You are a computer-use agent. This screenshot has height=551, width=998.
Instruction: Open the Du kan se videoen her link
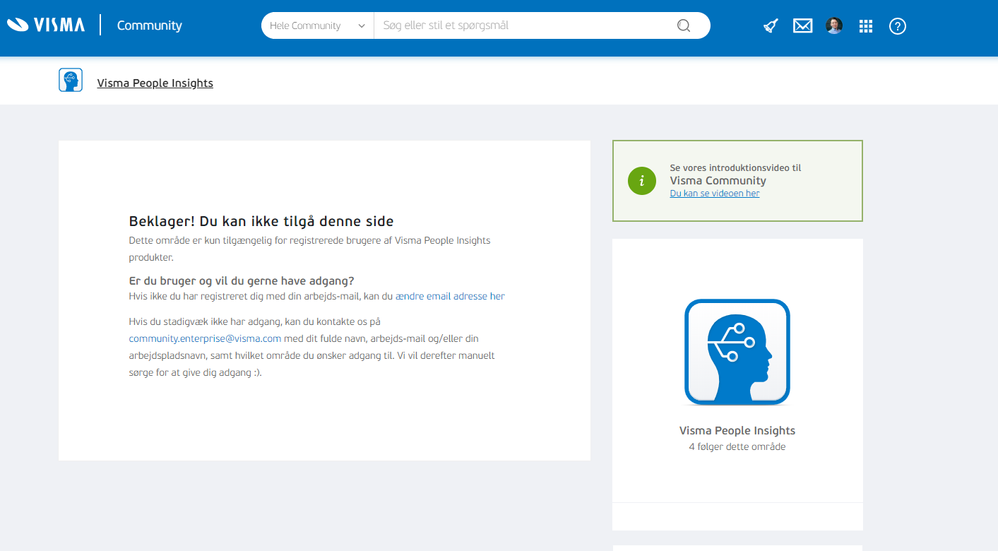coord(714,193)
